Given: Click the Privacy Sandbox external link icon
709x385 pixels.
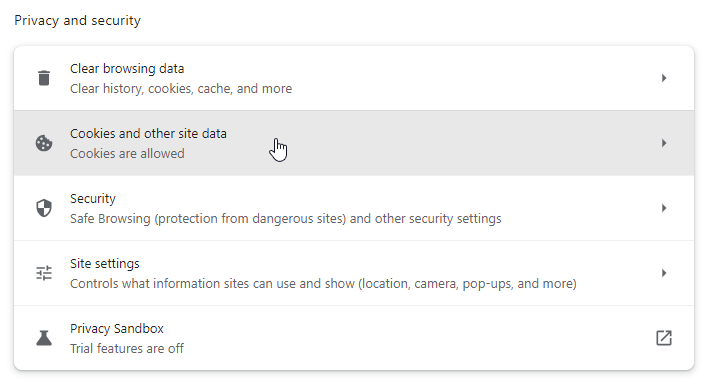Looking at the screenshot, I should 664,338.
